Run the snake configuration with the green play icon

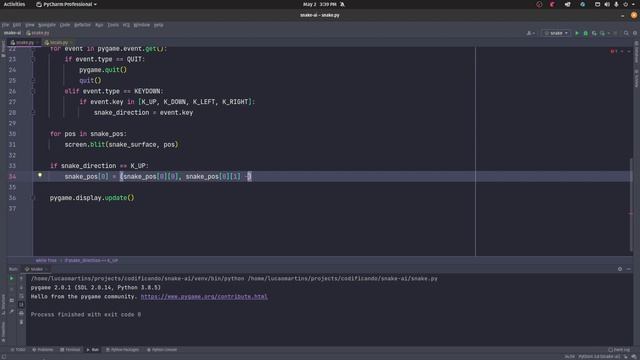[x=577, y=33]
